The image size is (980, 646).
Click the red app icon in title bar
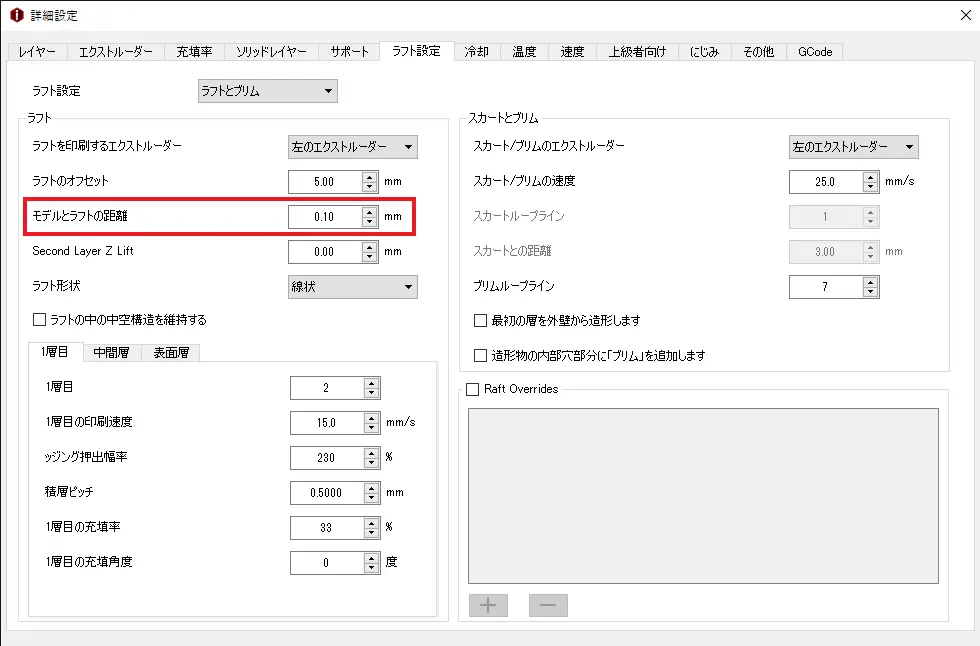(17, 16)
